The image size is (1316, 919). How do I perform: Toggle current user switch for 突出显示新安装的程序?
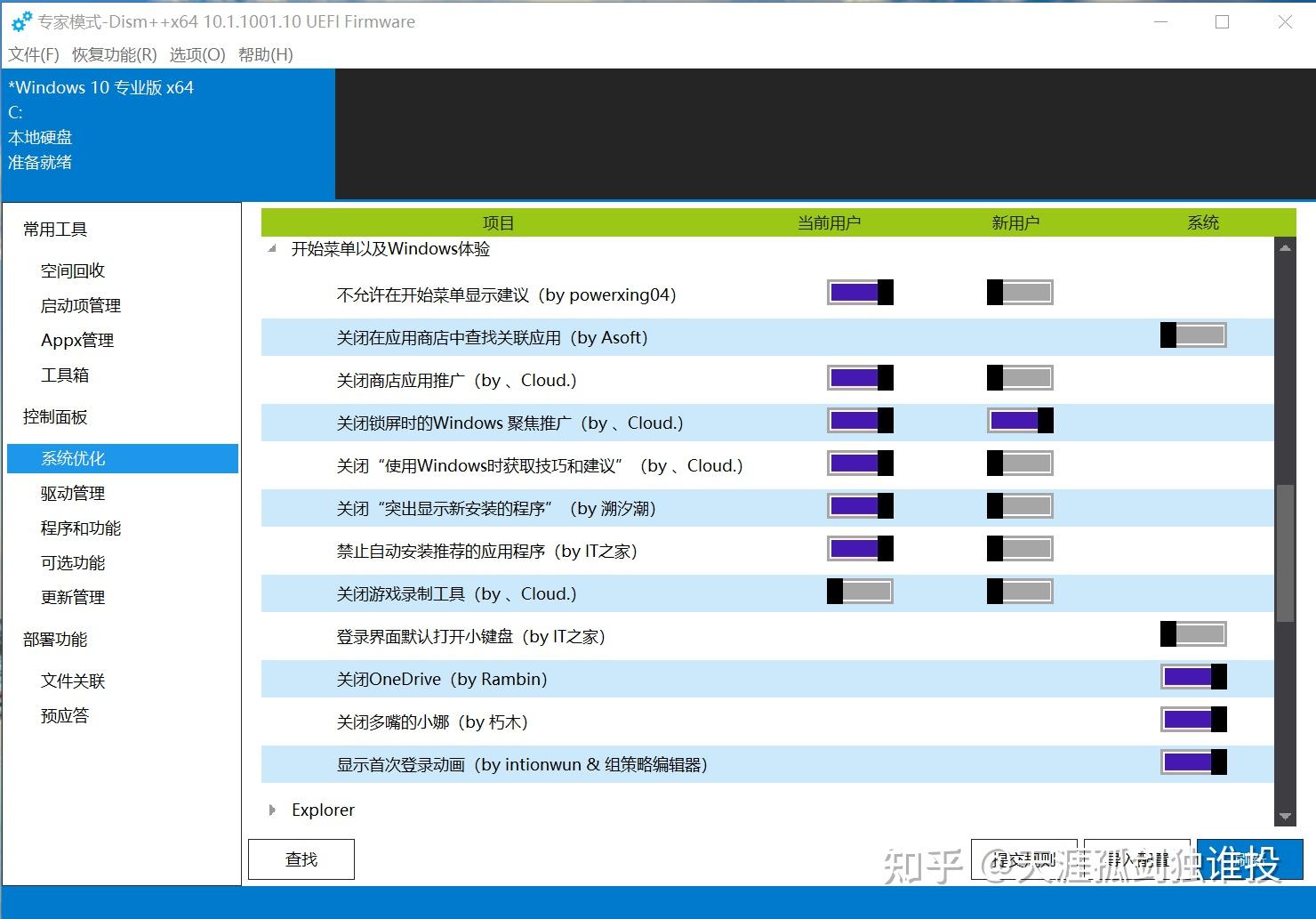860,506
